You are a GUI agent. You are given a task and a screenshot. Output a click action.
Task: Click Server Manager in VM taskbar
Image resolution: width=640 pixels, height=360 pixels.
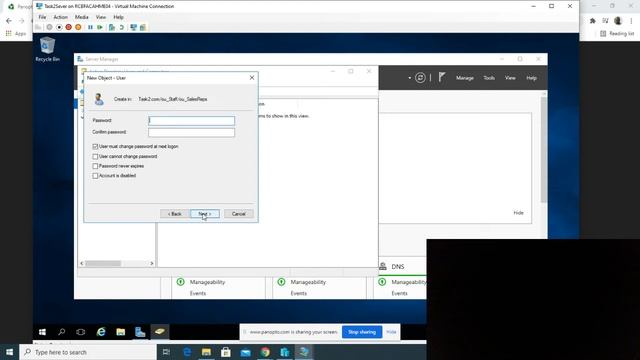click(x=140, y=332)
